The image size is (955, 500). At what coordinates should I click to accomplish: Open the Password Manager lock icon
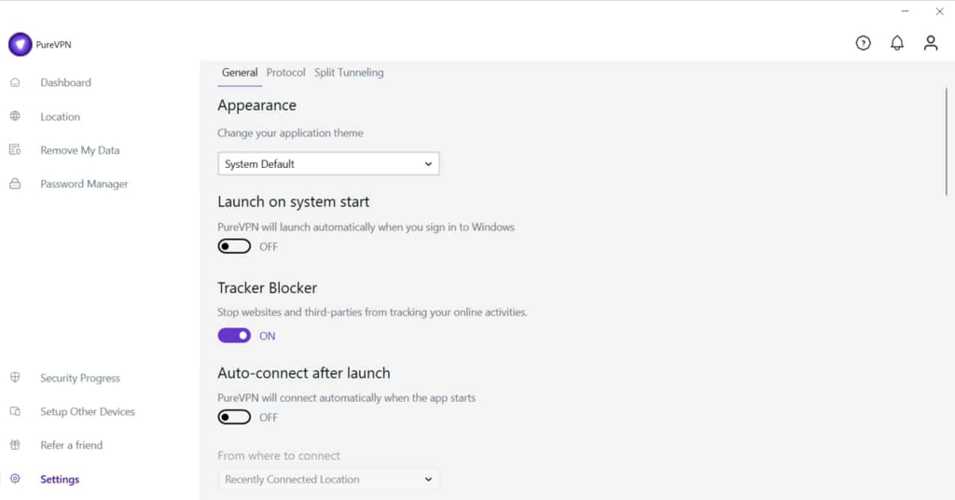coord(15,183)
